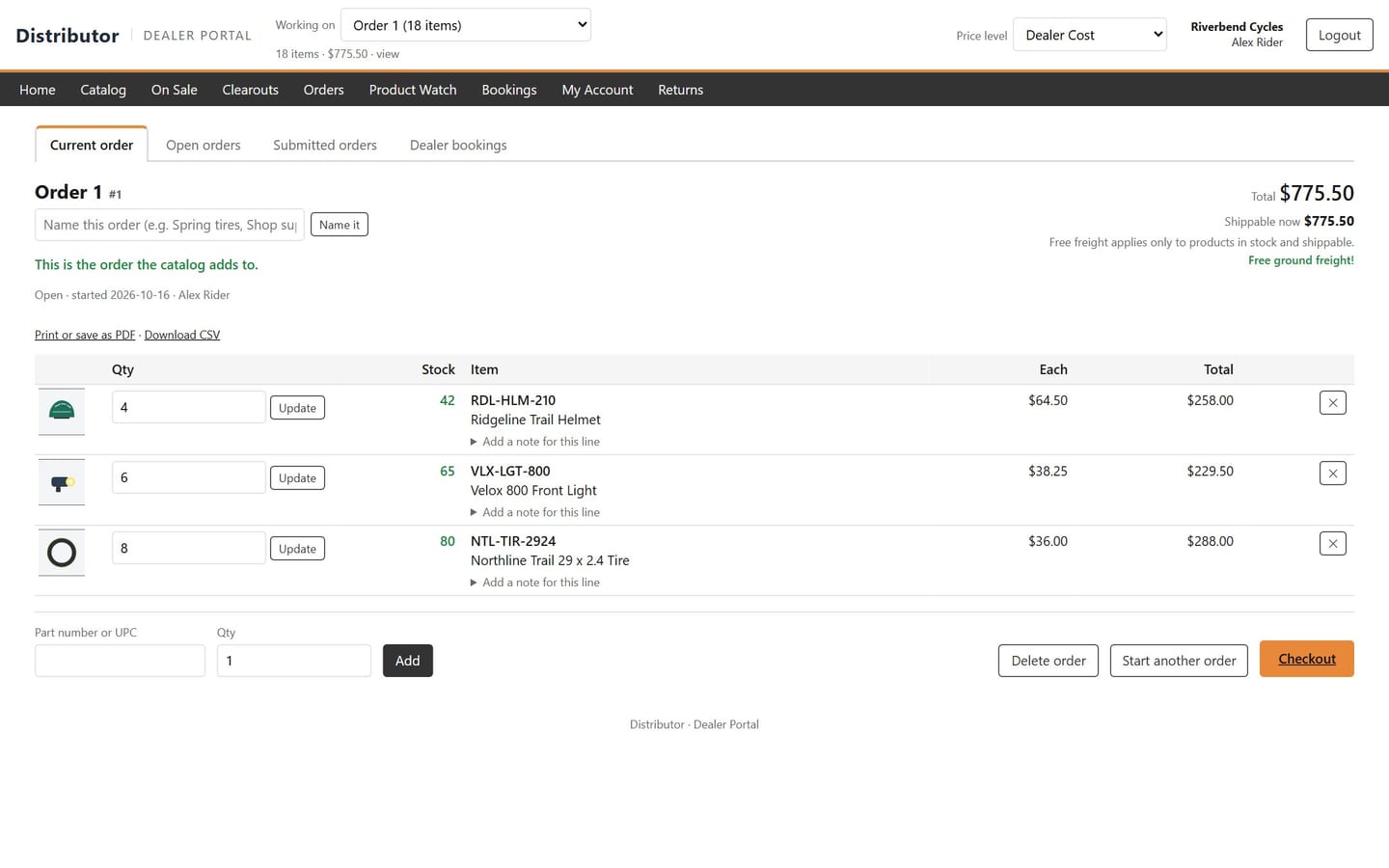Image resolution: width=1389 pixels, height=868 pixels.
Task: Open the Velox 800 Front Light thumbnail
Action: 62,482
